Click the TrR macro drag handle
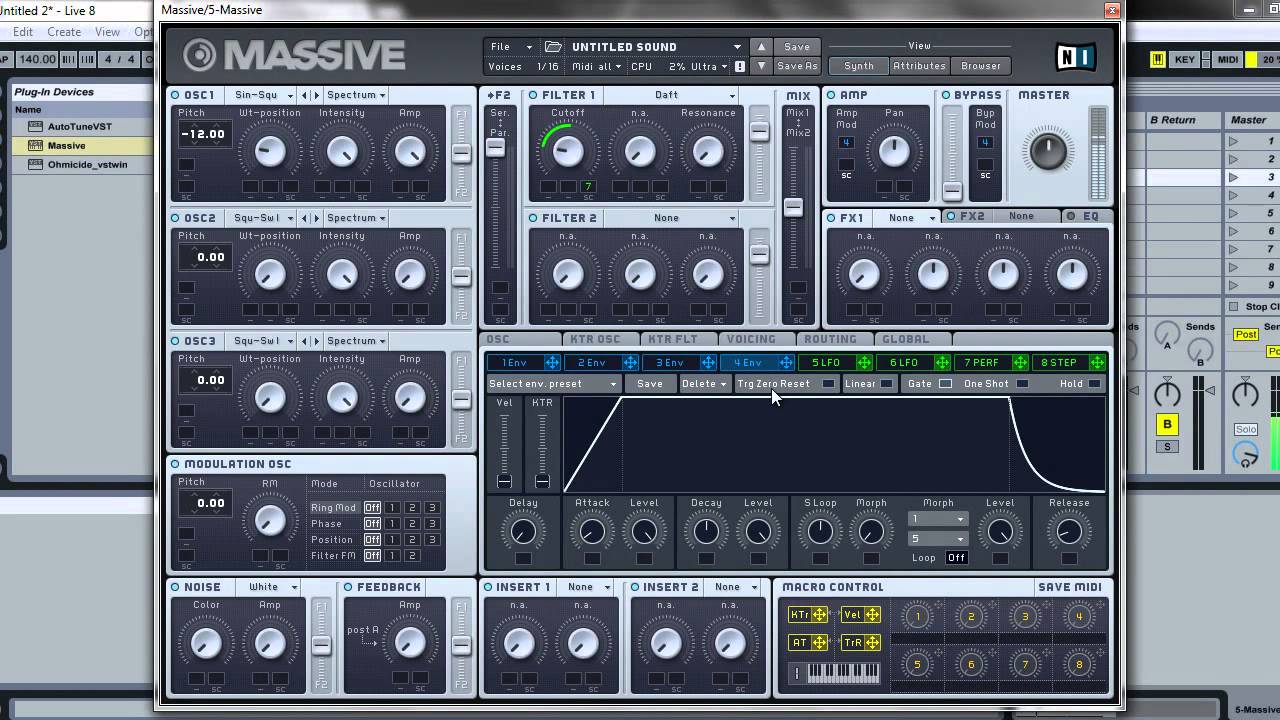Image resolution: width=1280 pixels, height=720 pixels. click(x=872, y=643)
